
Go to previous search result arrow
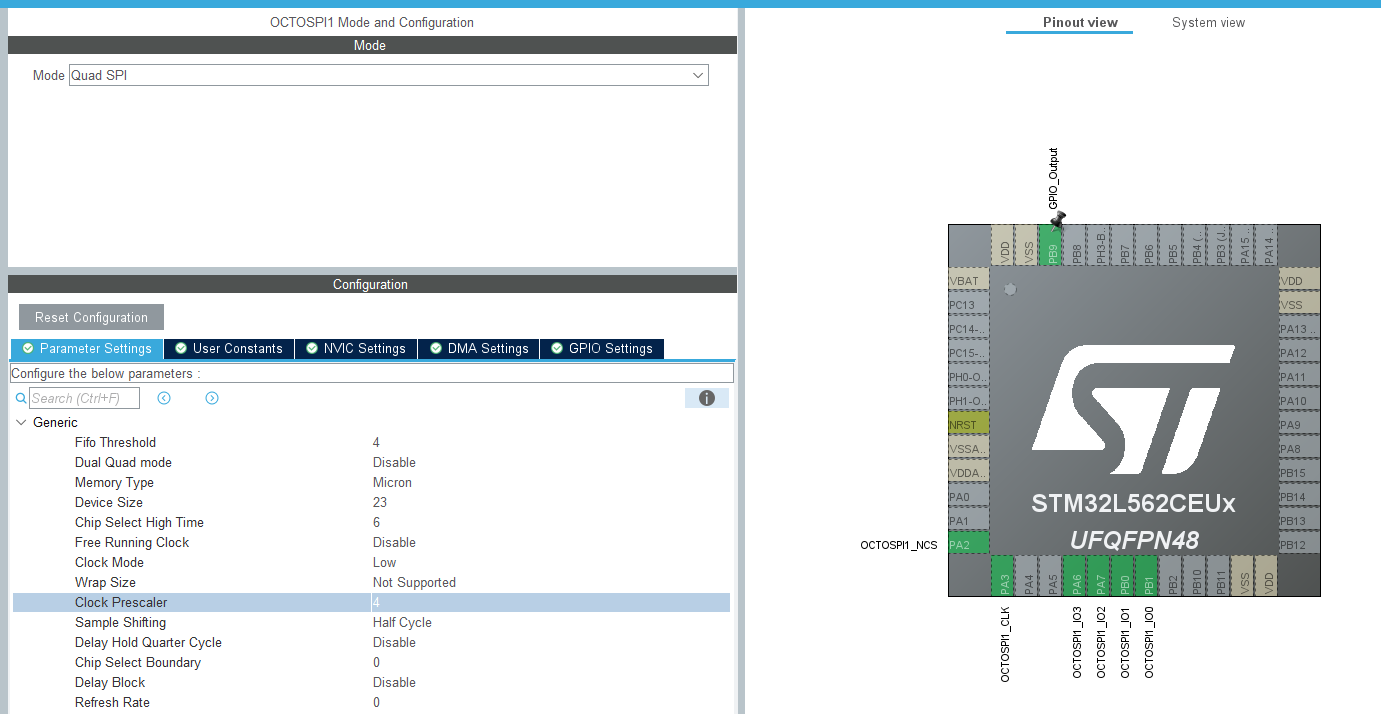click(164, 398)
